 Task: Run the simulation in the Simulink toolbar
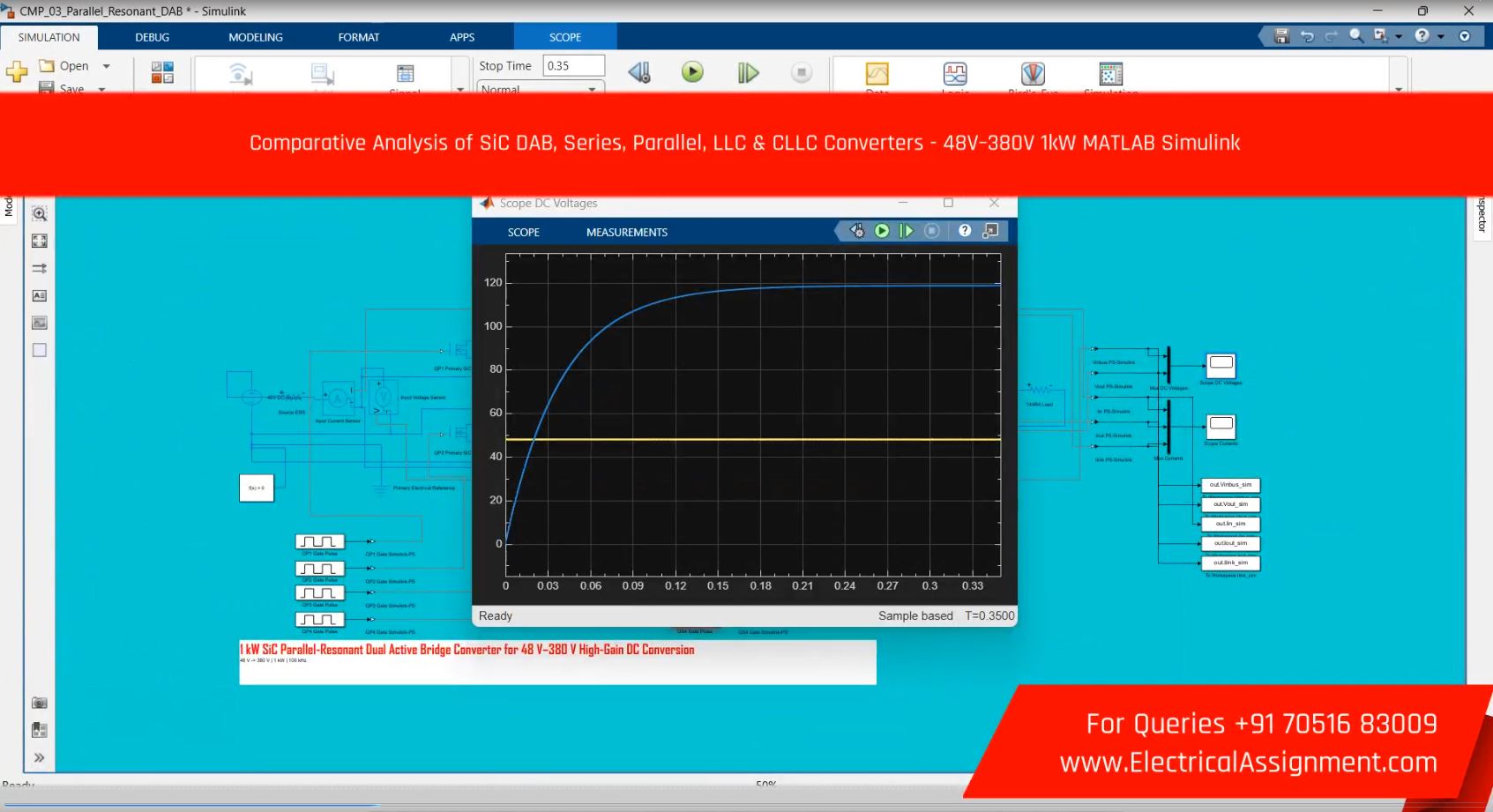[x=693, y=72]
